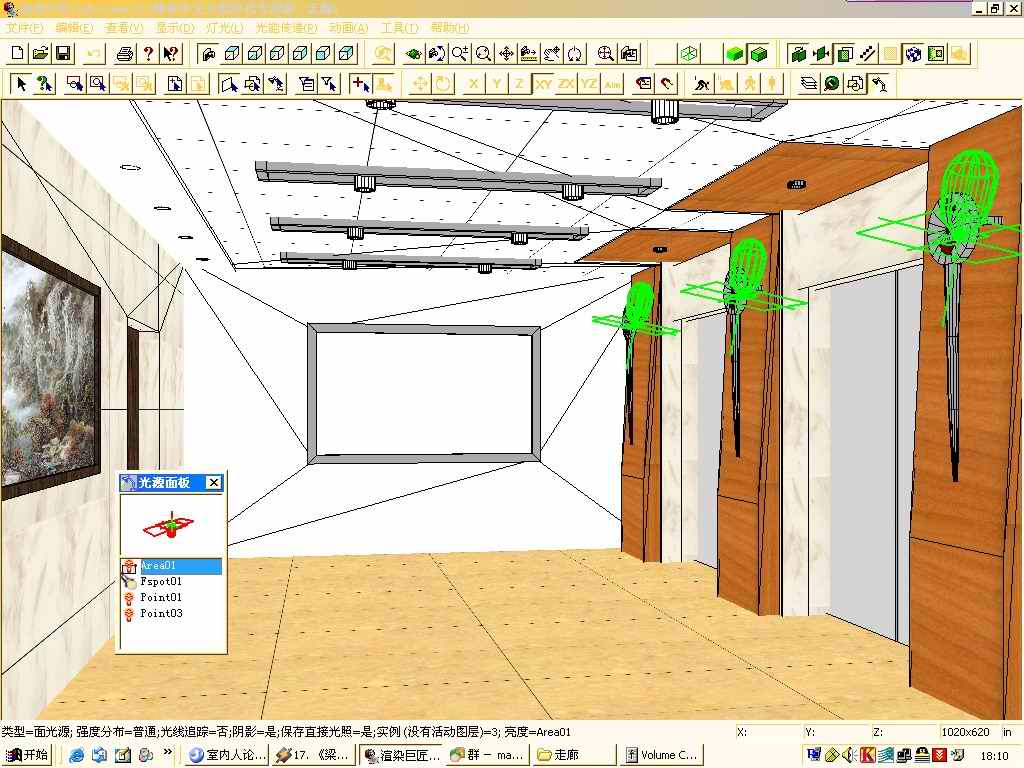
Task: Open help with the red question mark icon
Action: [148, 54]
